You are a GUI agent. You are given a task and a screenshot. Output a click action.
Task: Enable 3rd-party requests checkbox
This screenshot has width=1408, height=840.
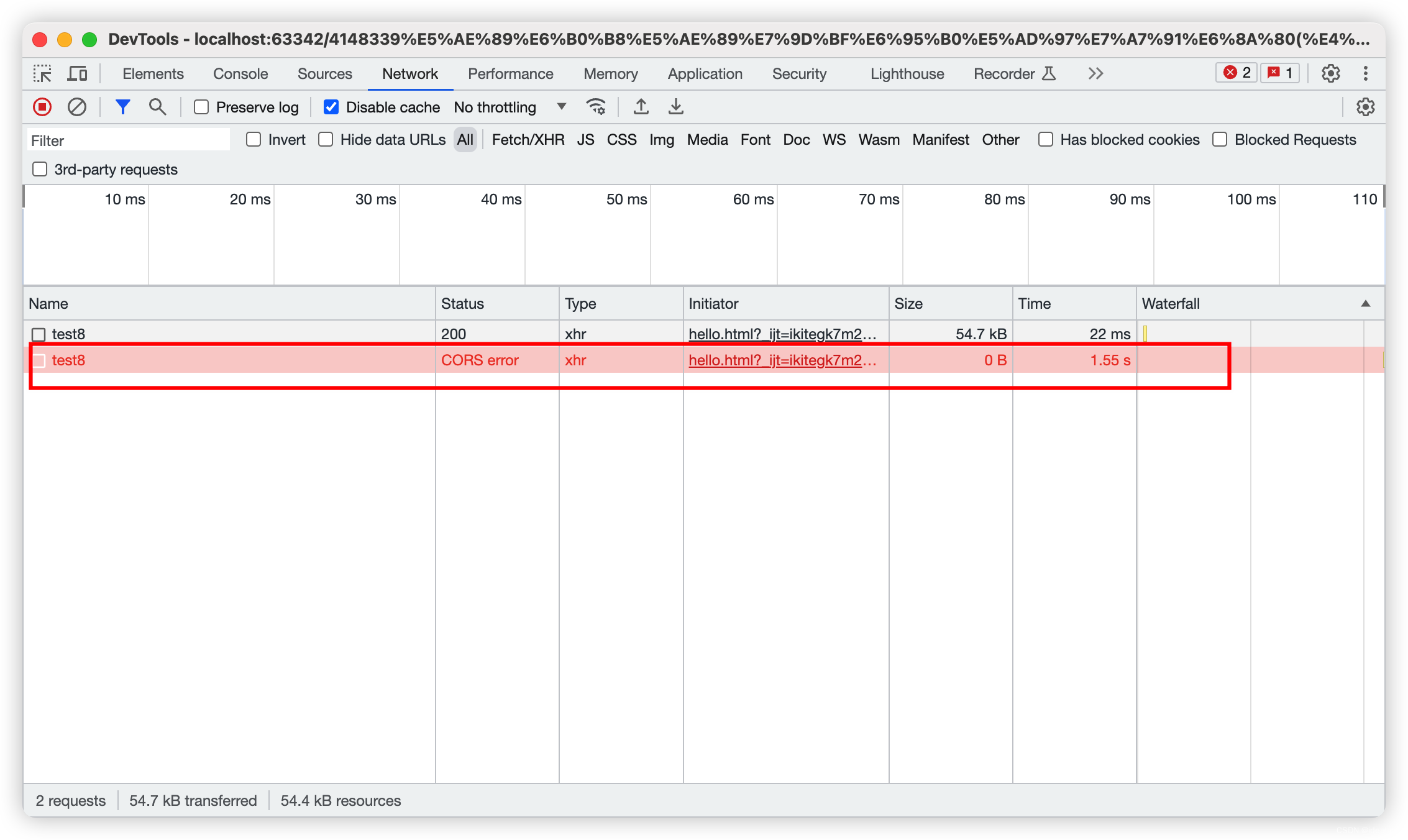click(40, 169)
